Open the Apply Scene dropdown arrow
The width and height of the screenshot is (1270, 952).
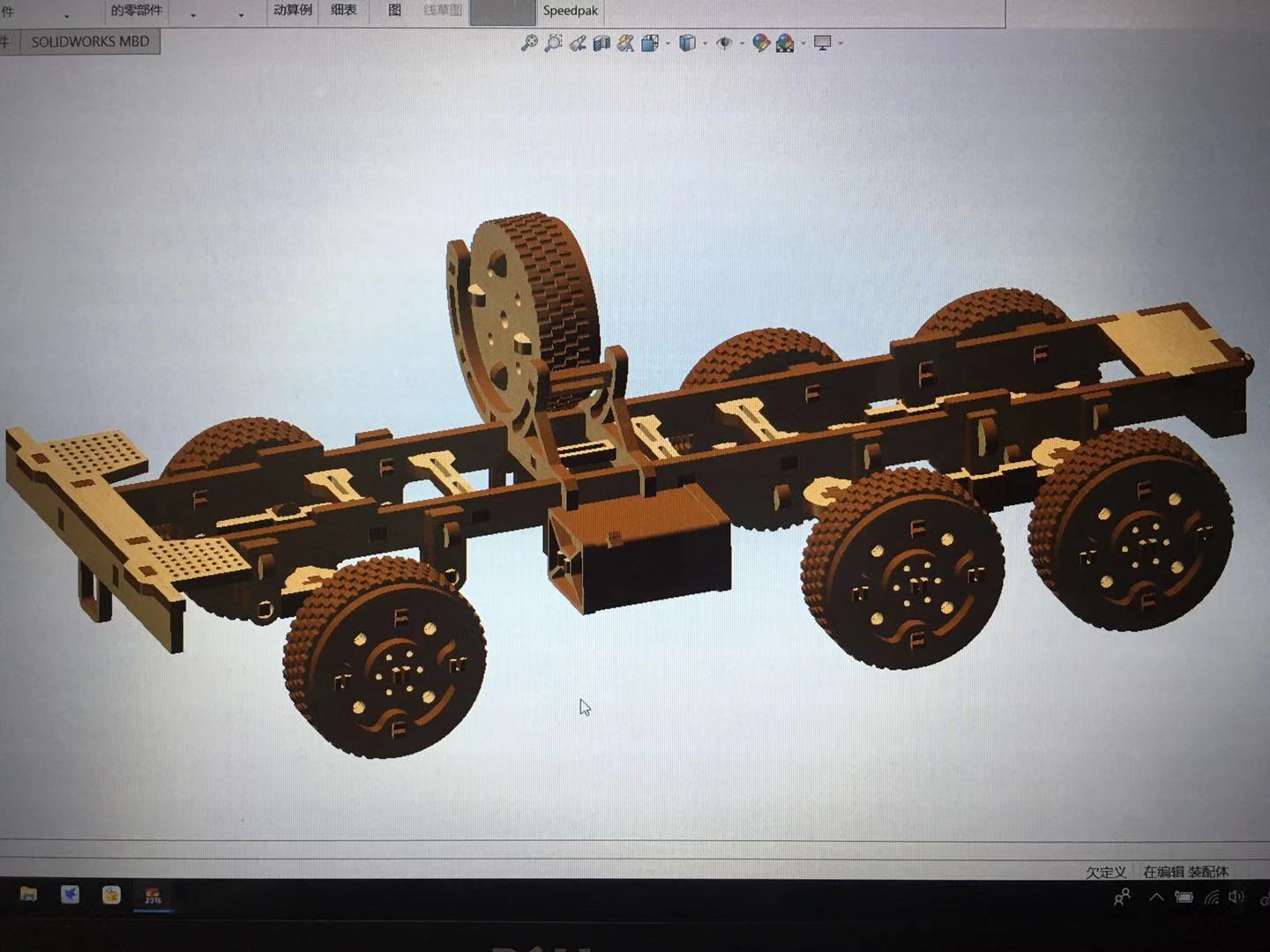click(802, 42)
